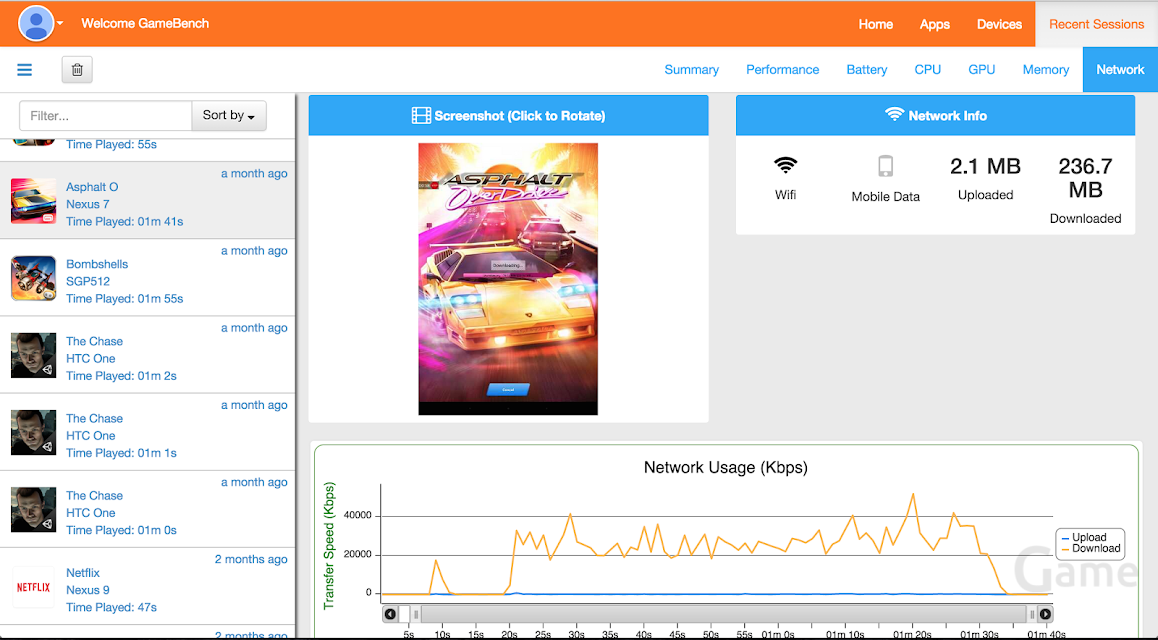Toggle Download series in chart legend
This screenshot has width=1158, height=640.
tap(1091, 548)
